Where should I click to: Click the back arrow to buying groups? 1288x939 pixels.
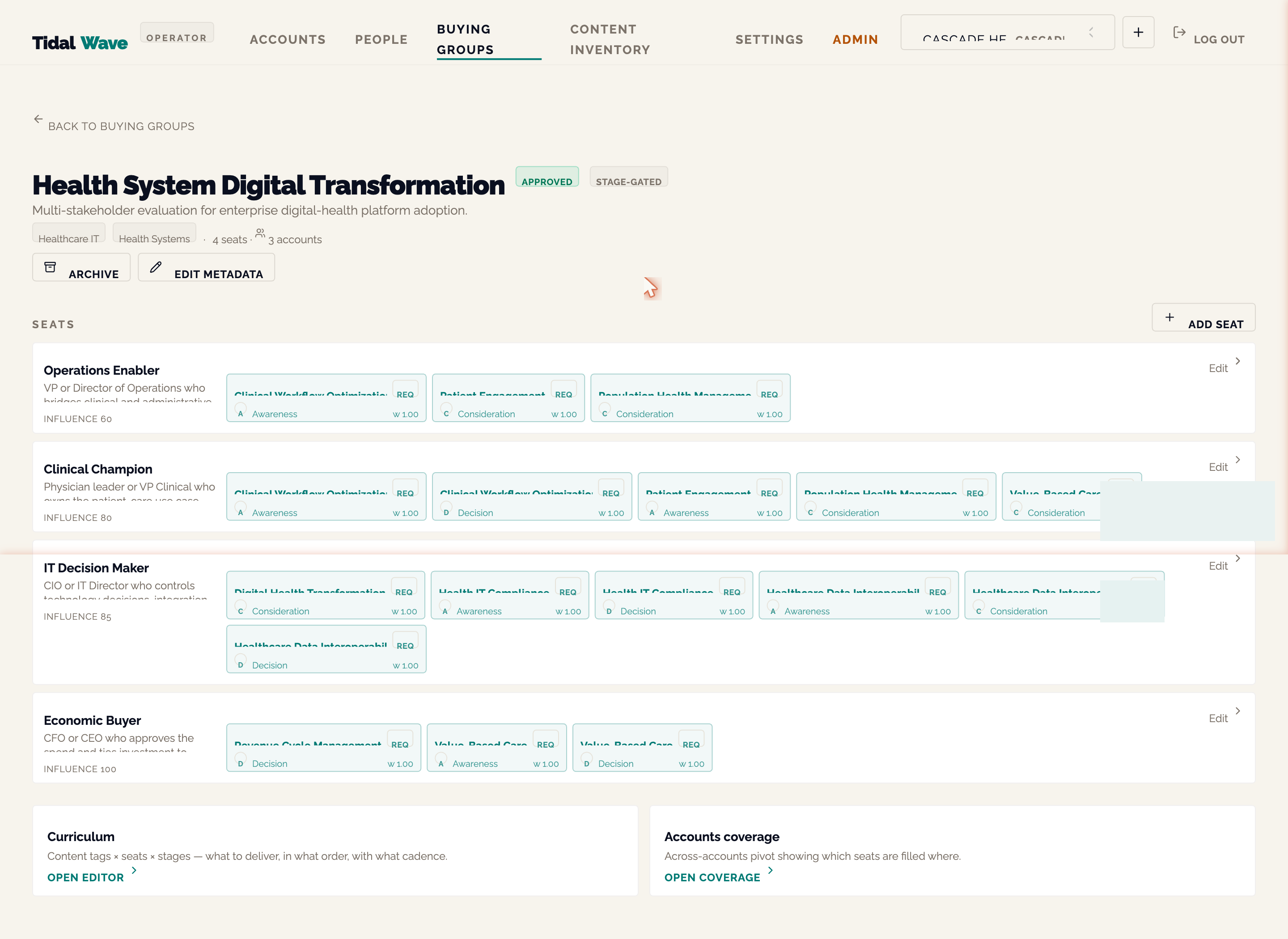click(x=38, y=119)
